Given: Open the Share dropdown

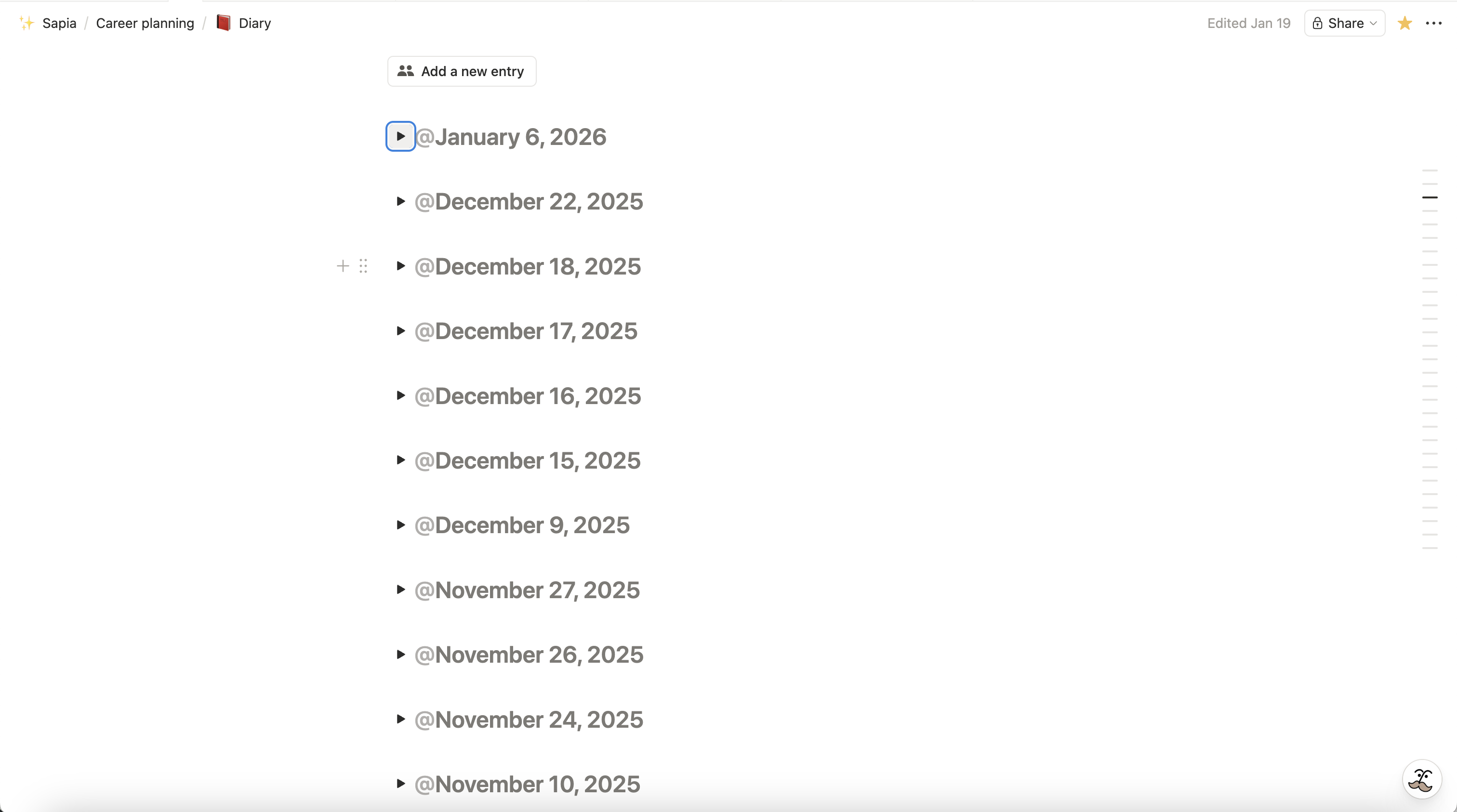Looking at the screenshot, I should (x=1344, y=23).
